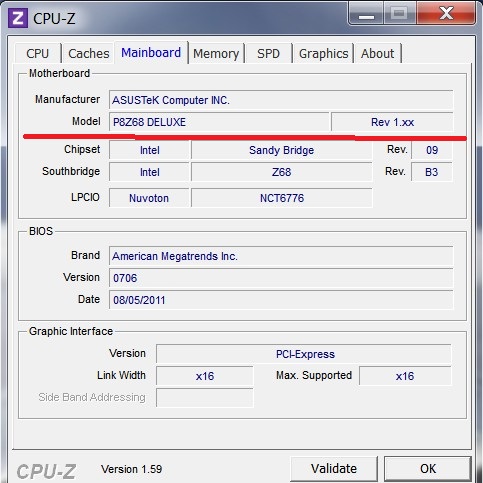Select the Mainboard tab
This screenshot has width=483, height=483.
click(x=151, y=52)
